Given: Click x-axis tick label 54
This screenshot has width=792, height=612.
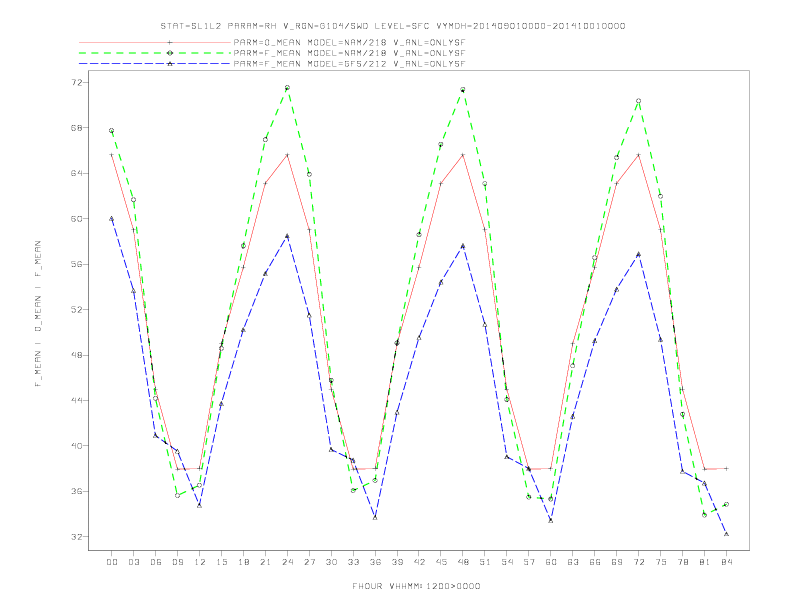Looking at the screenshot, I should [x=507, y=562].
